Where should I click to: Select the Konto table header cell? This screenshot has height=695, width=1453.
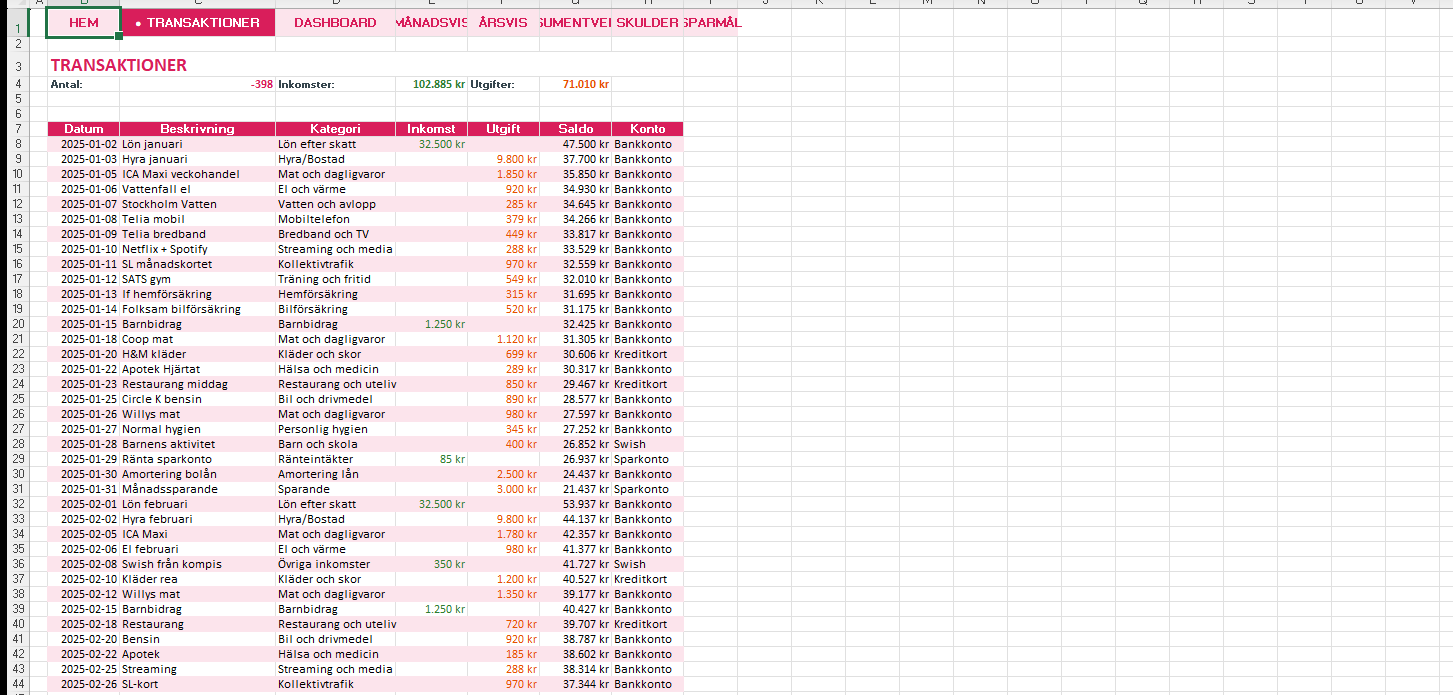647,129
